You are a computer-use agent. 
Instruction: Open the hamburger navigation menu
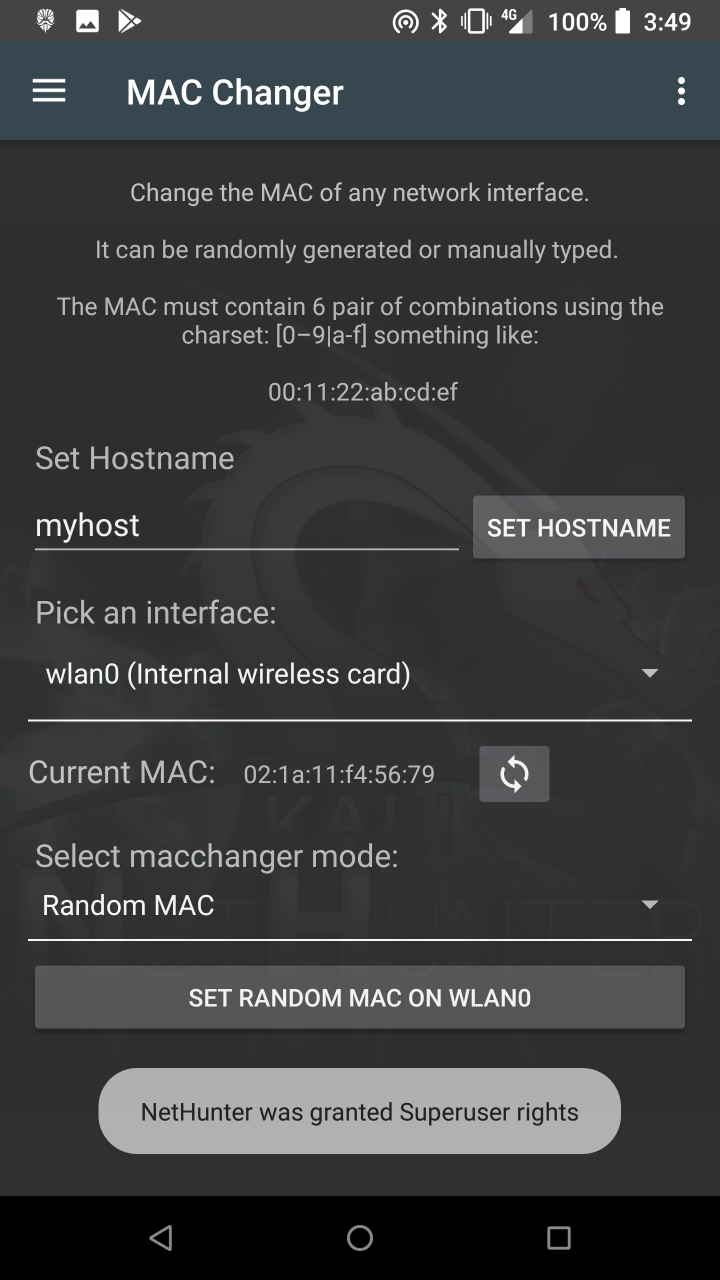pyautogui.click(x=49, y=92)
